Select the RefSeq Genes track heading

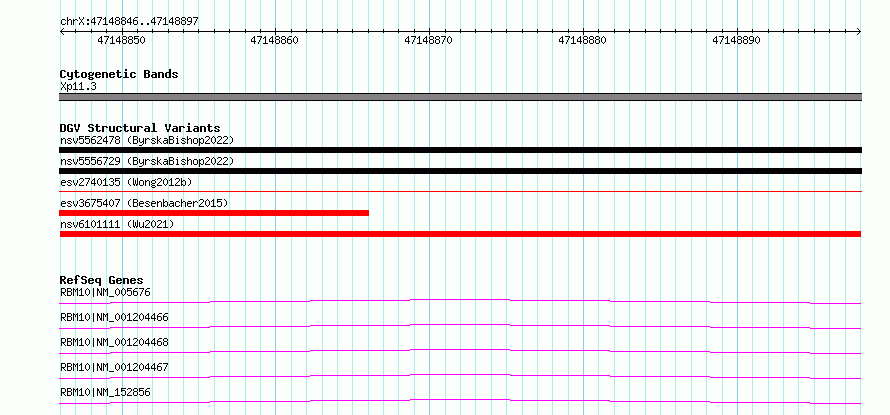pos(101,280)
